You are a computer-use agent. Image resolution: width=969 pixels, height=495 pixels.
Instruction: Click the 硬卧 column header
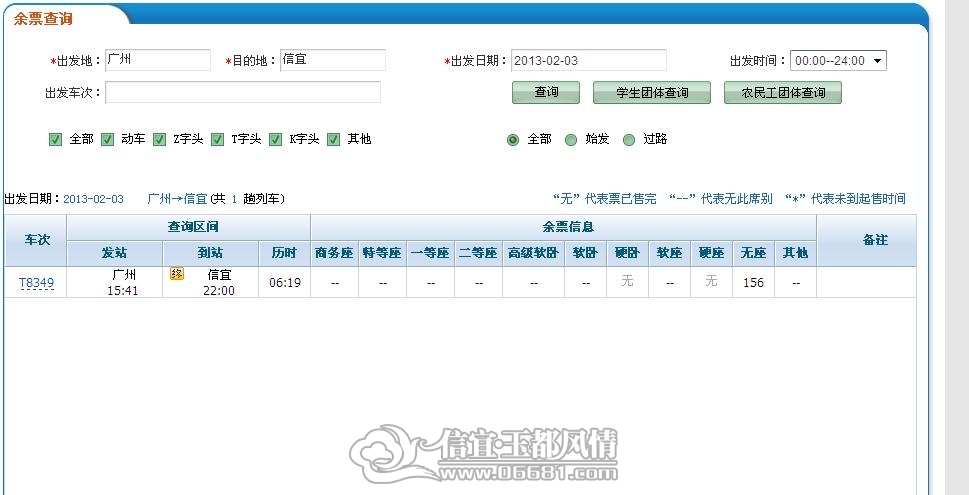pos(627,253)
